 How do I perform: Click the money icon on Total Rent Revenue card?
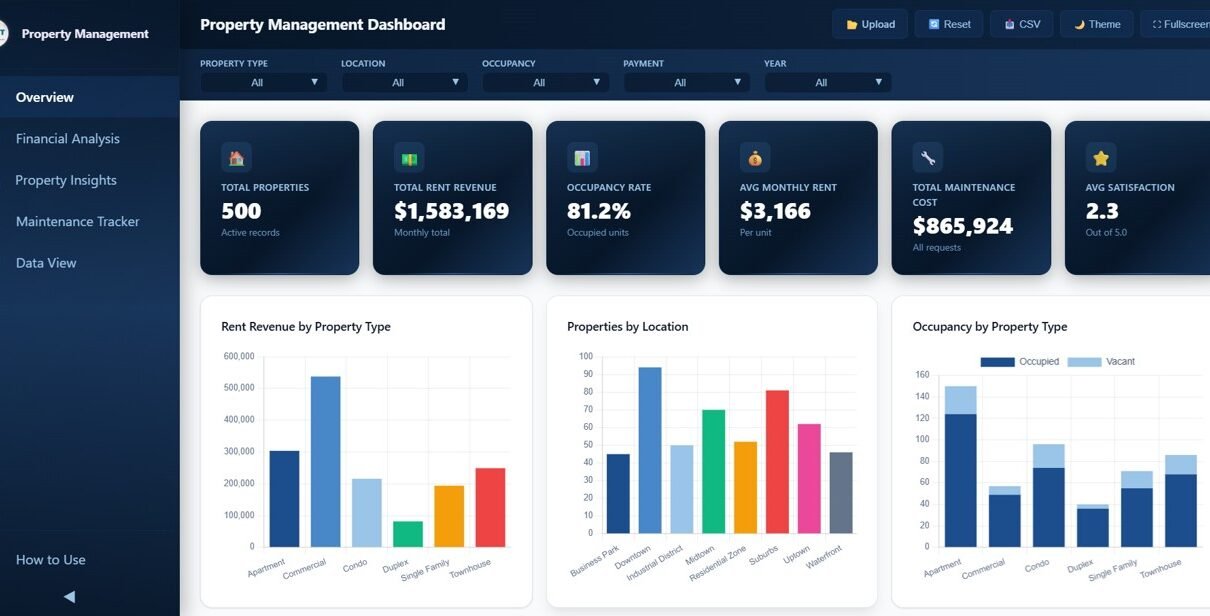(409, 157)
